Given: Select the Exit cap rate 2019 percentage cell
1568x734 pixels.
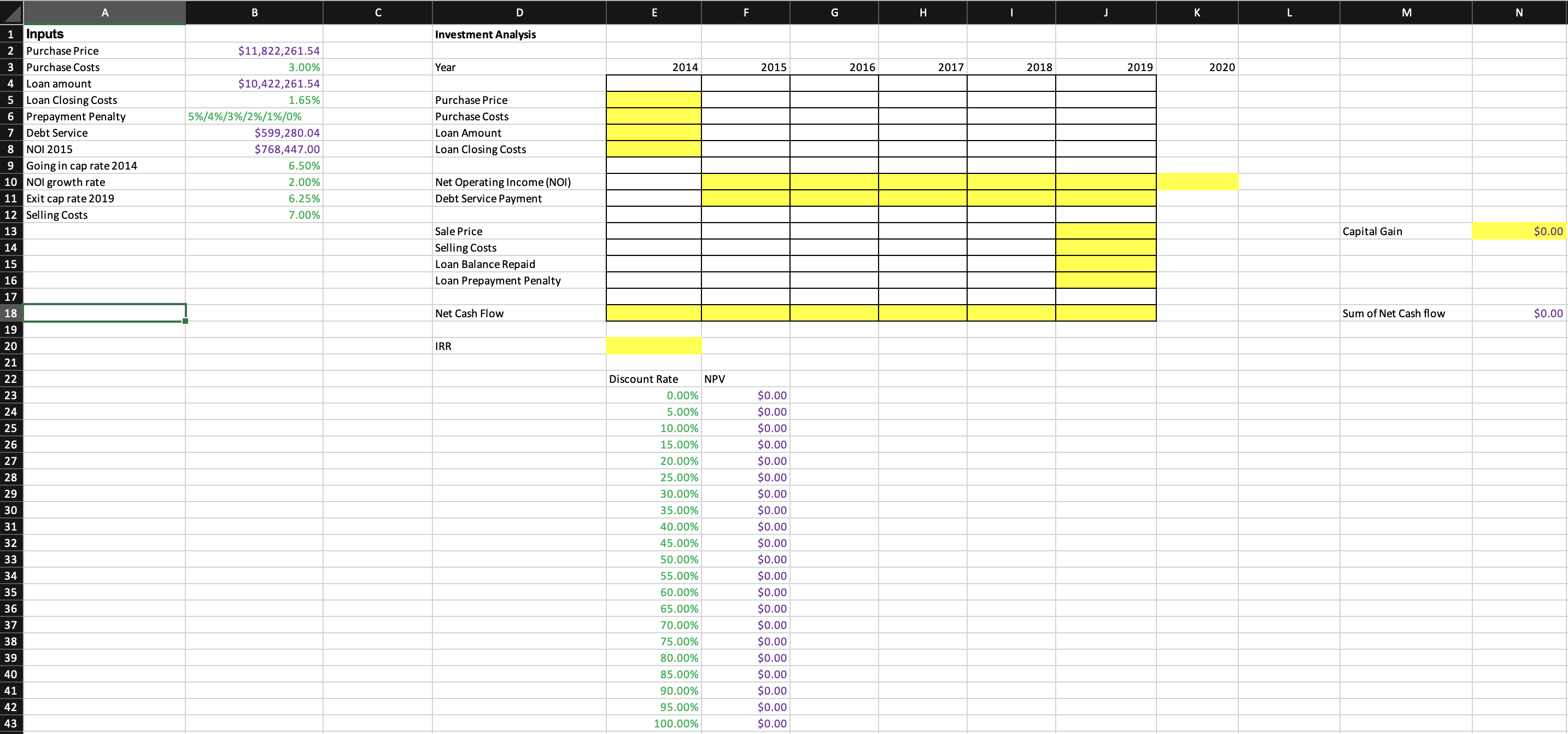Looking at the screenshot, I should coord(254,198).
